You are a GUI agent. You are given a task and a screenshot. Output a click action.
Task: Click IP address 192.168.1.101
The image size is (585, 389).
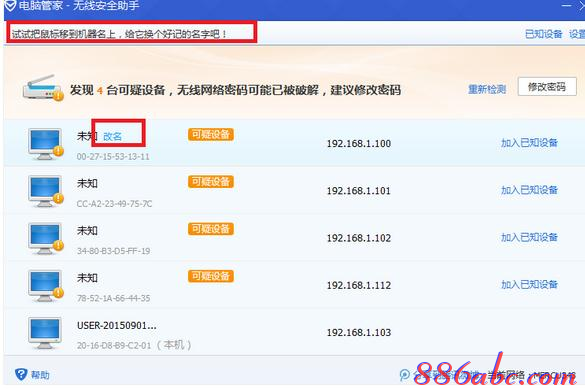point(359,191)
